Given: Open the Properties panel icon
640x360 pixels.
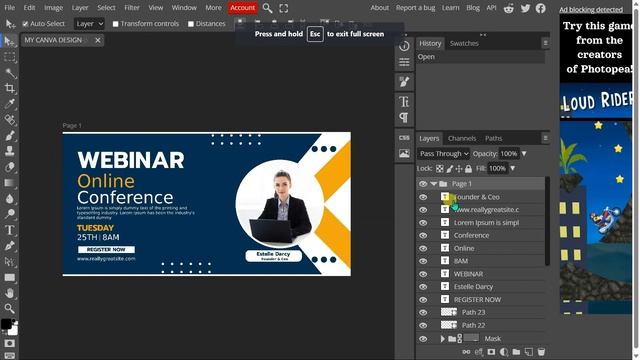Looking at the screenshot, I should 404,62.
